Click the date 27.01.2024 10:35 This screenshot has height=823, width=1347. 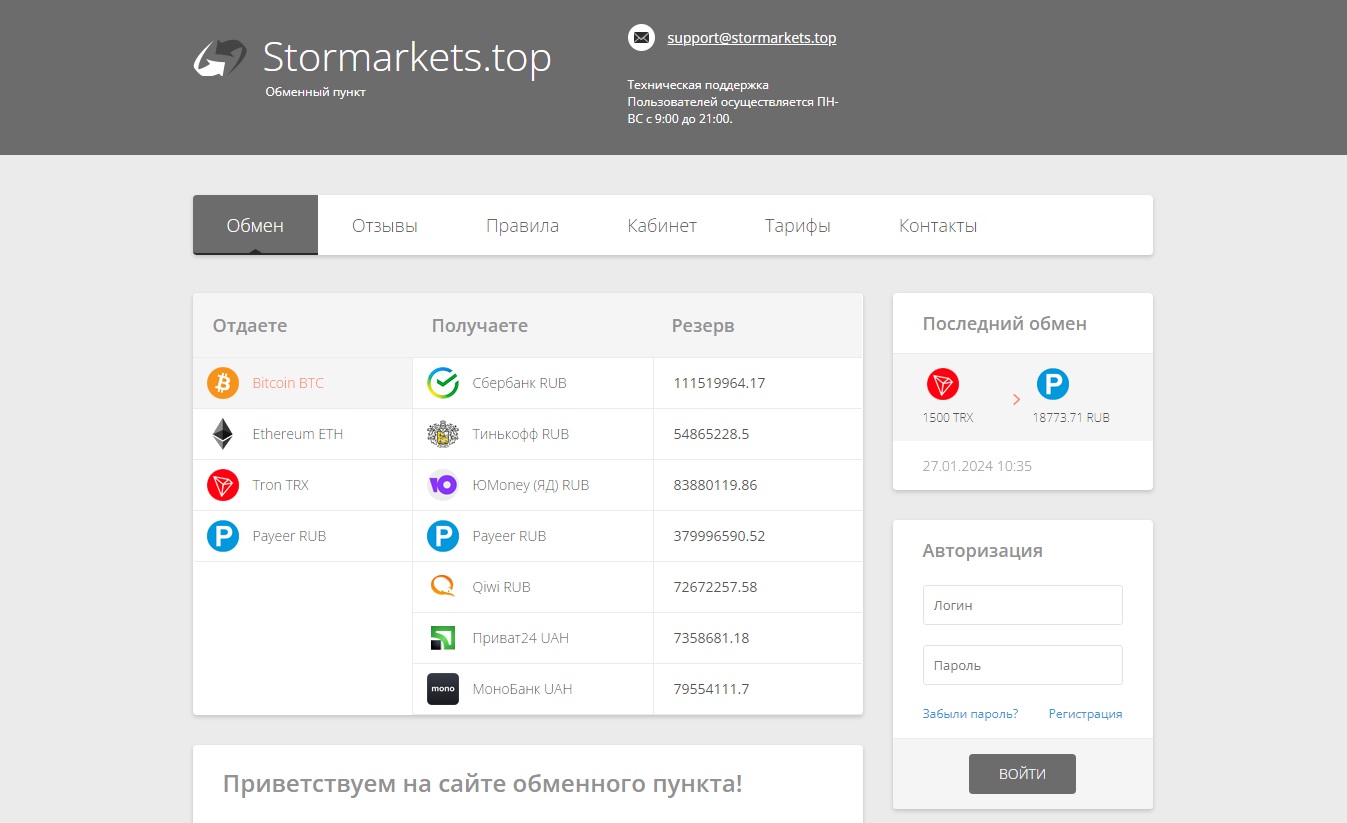[x=977, y=466]
